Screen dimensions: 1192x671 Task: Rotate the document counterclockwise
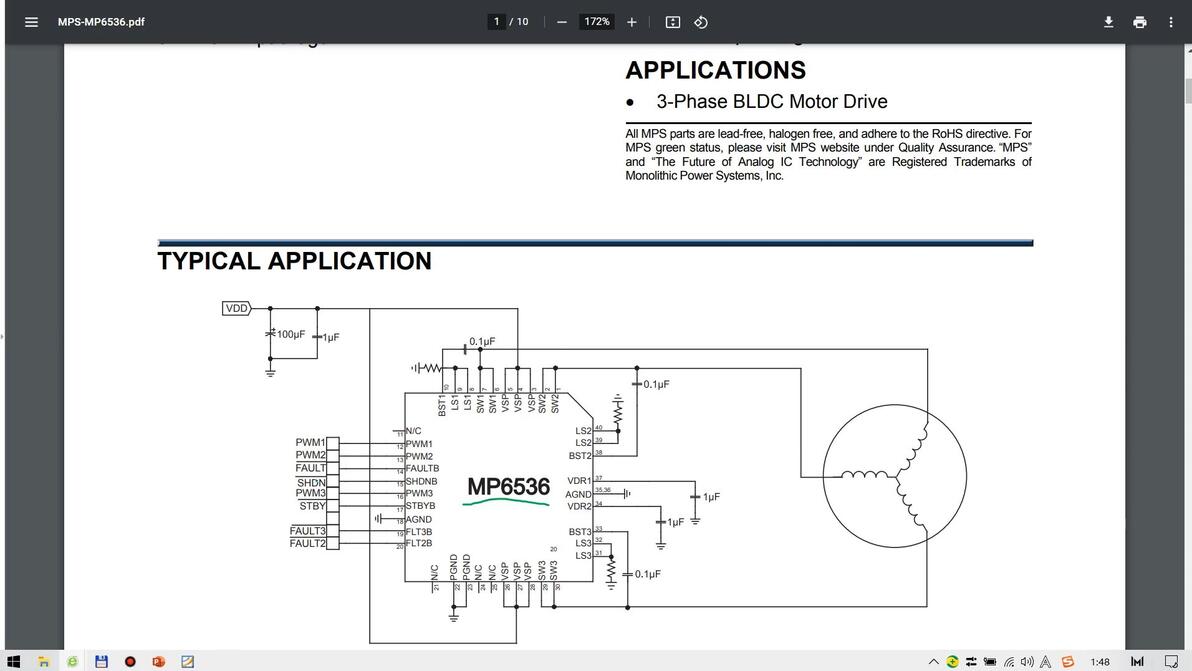[701, 22]
